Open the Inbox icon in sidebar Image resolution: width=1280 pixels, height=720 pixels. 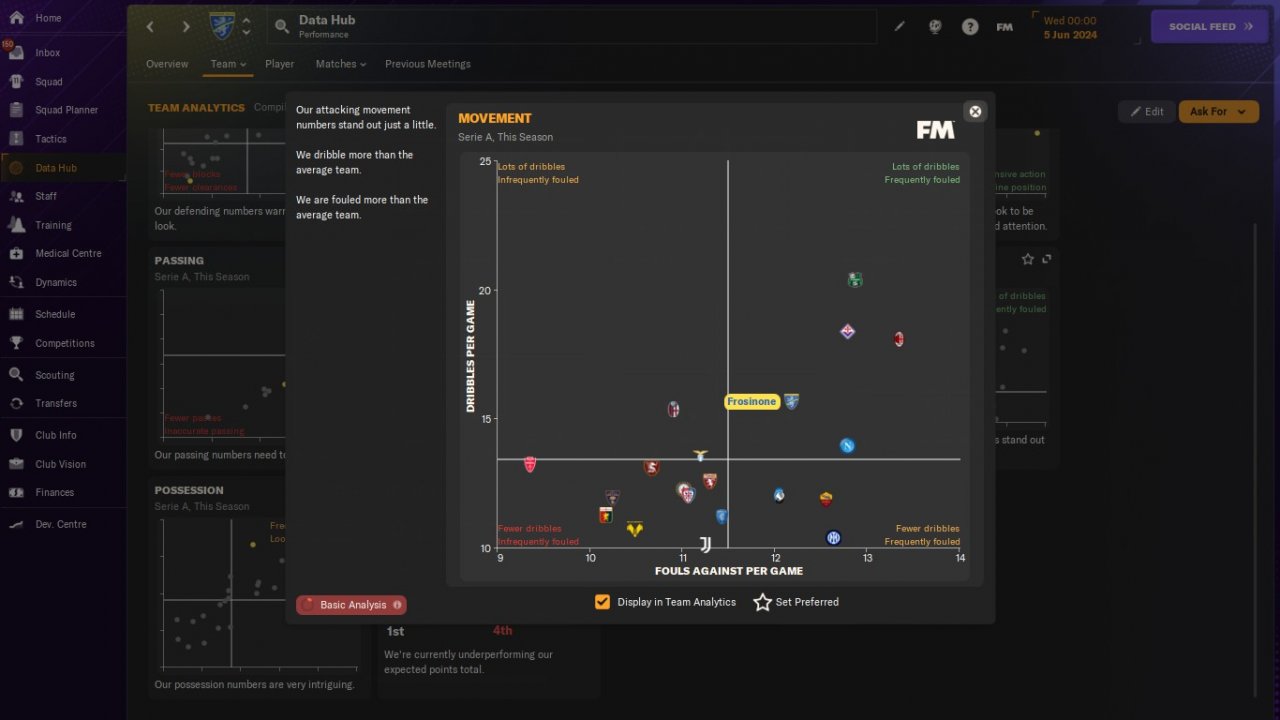[16, 52]
